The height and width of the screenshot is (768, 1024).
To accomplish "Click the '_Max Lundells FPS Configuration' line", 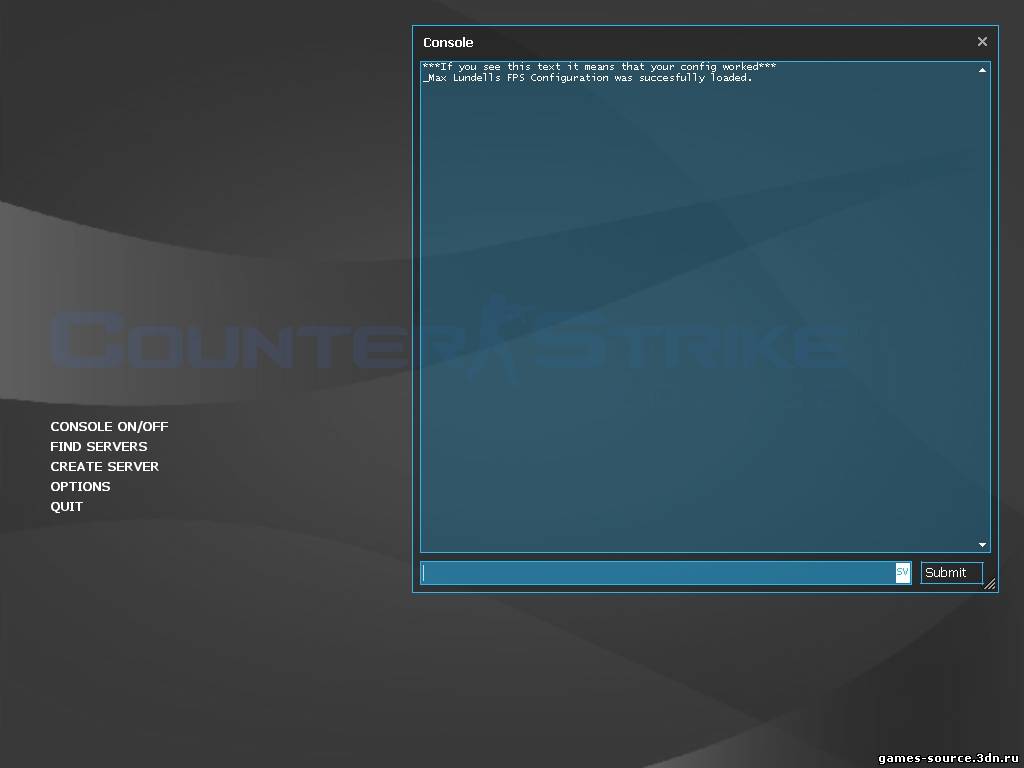I will click(587, 78).
